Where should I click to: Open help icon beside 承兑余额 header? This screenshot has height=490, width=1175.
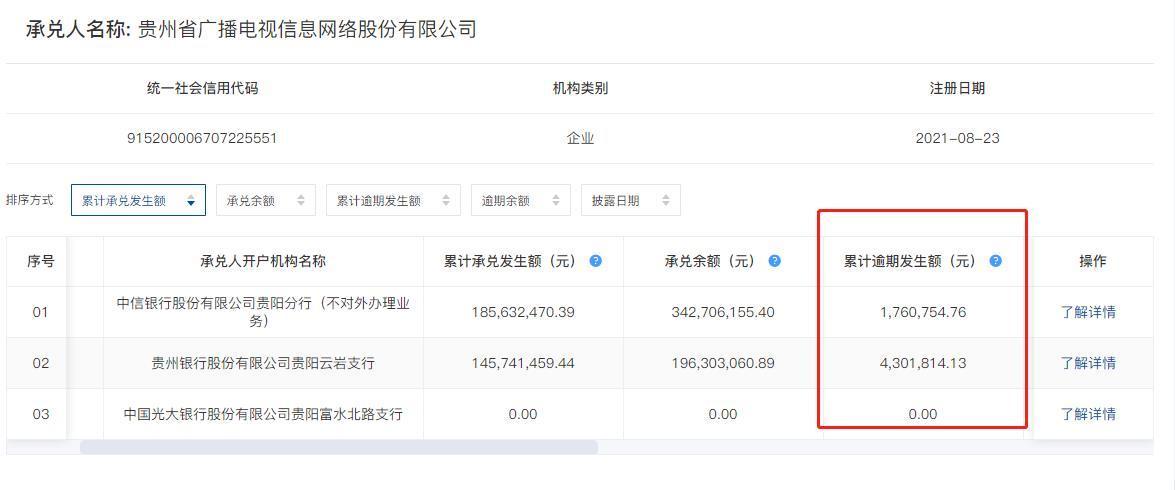pos(775,261)
